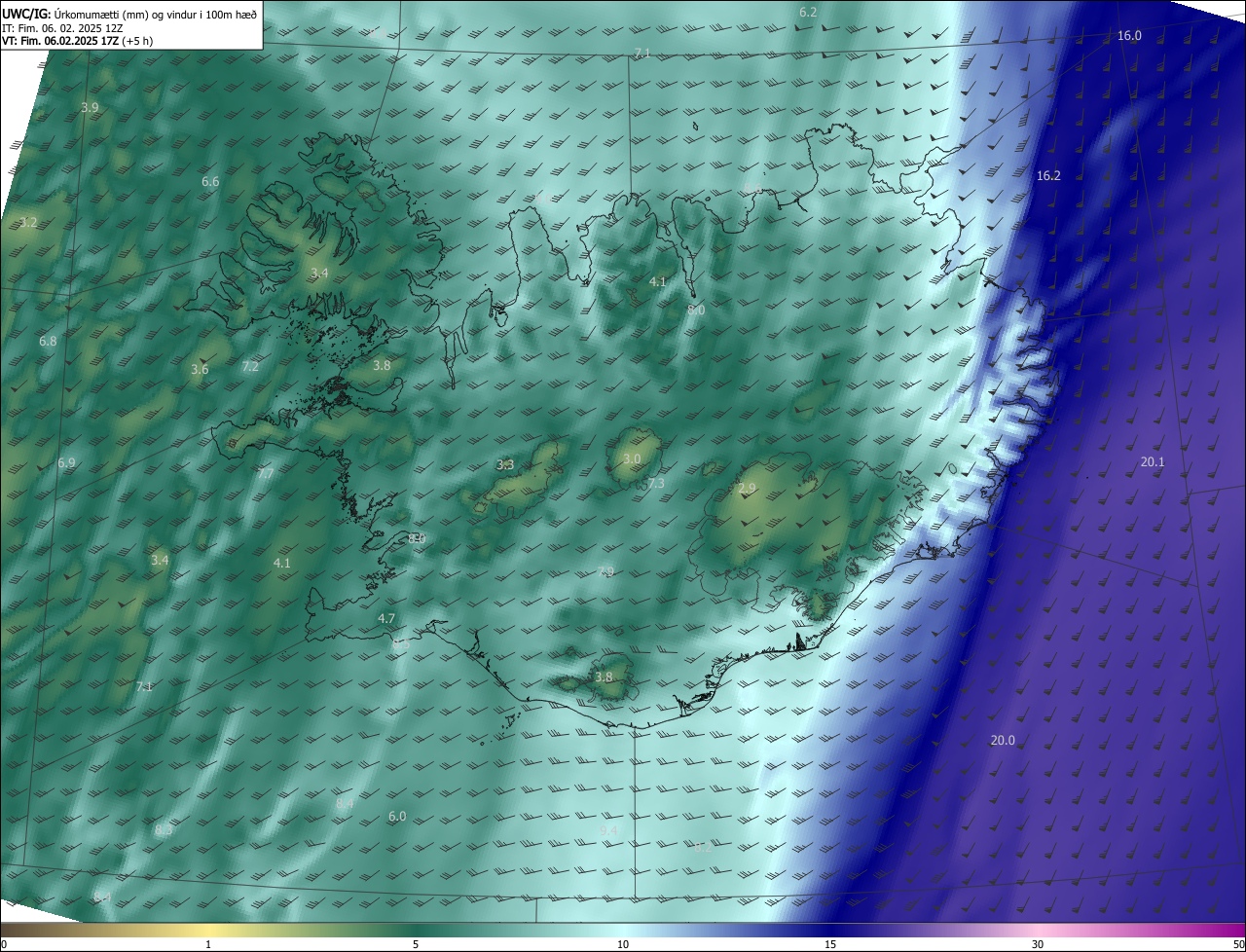
Task: Click the 3.0 value label
Action: pyautogui.click(x=632, y=459)
